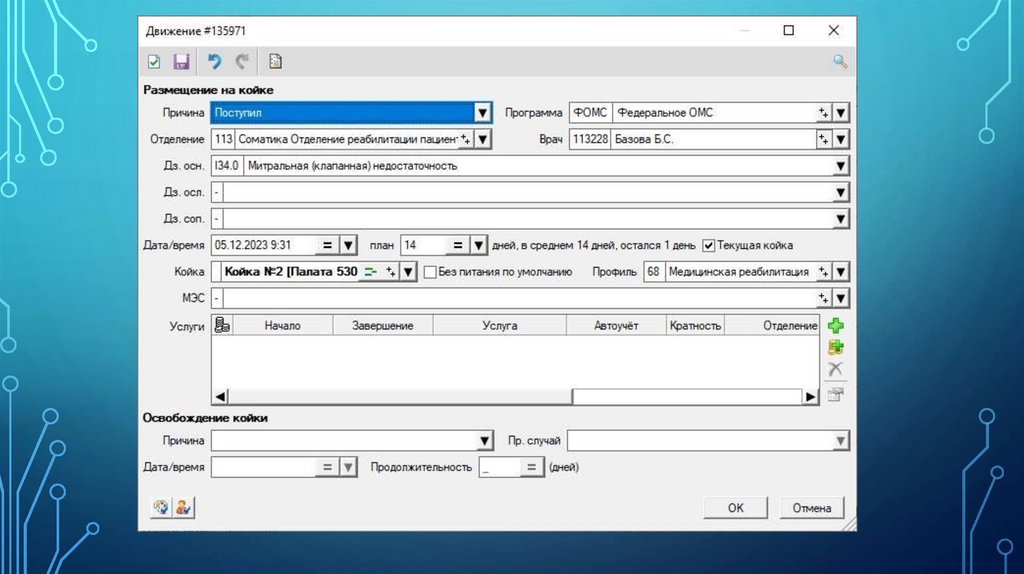This screenshot has height=574, width=1024.
Task: Uncheck the Текущая койка checkbox
Action: coord(709,245)
